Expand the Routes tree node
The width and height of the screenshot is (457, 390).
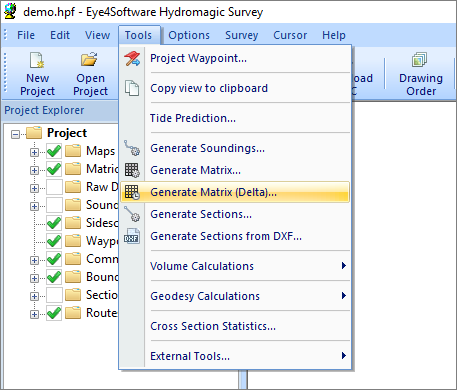[34, 314]
